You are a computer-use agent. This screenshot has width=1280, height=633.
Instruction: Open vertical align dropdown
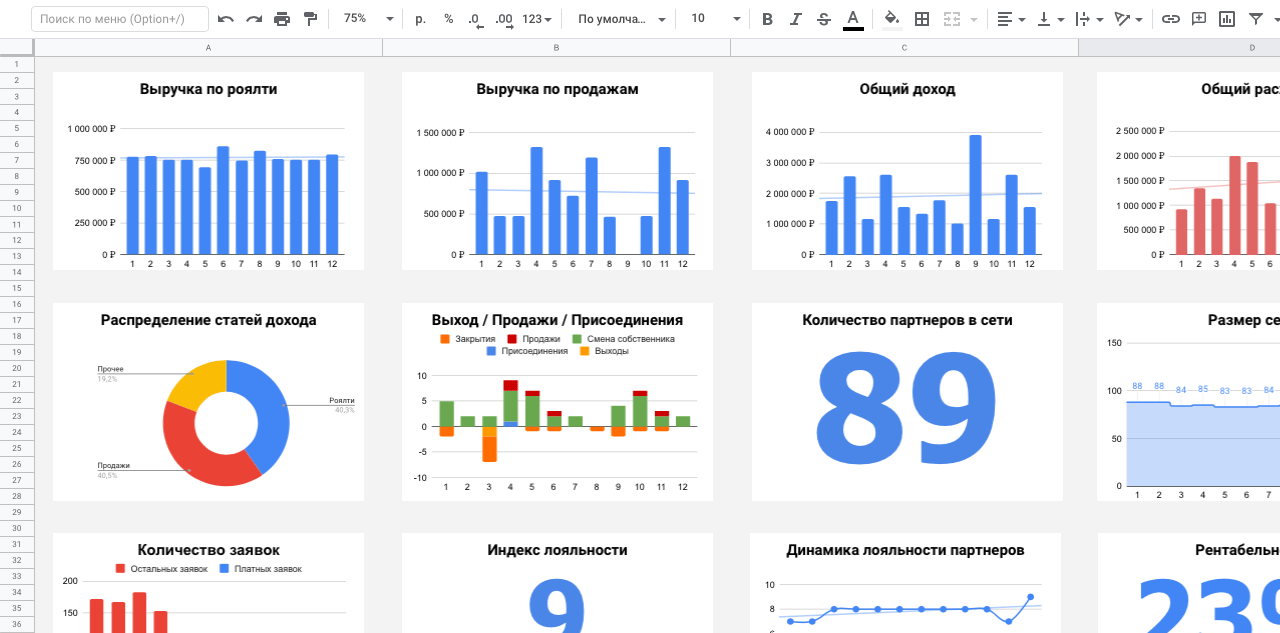click(1050, 19)
